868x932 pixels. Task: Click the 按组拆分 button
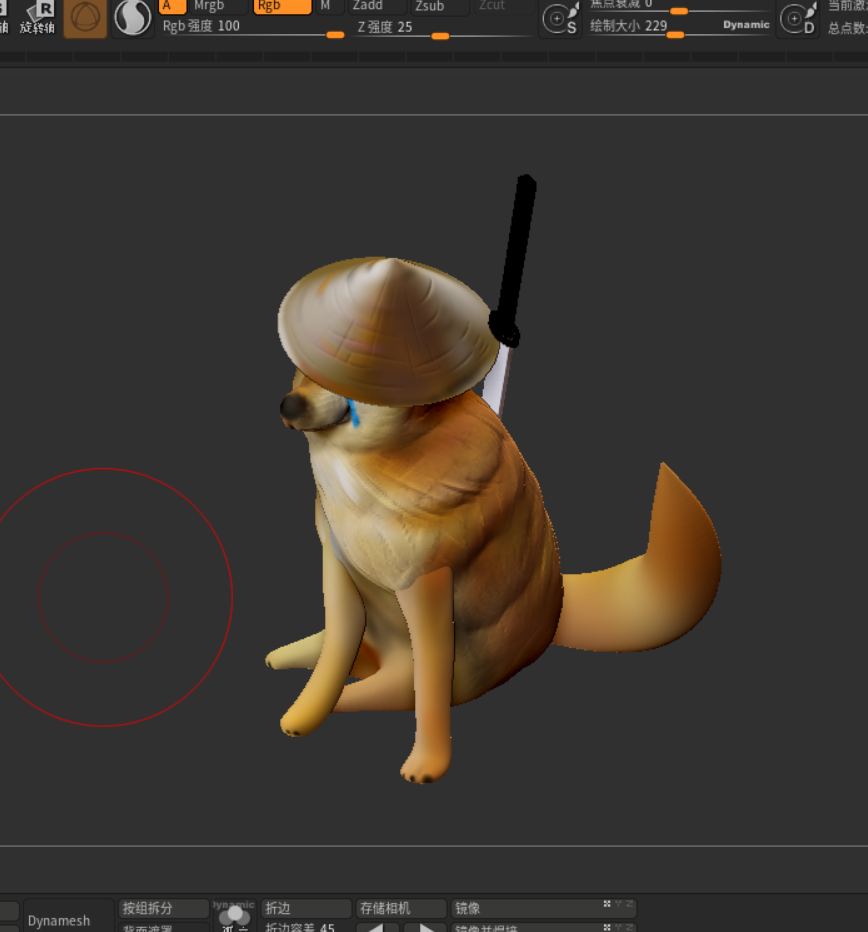tap(163, 908)
